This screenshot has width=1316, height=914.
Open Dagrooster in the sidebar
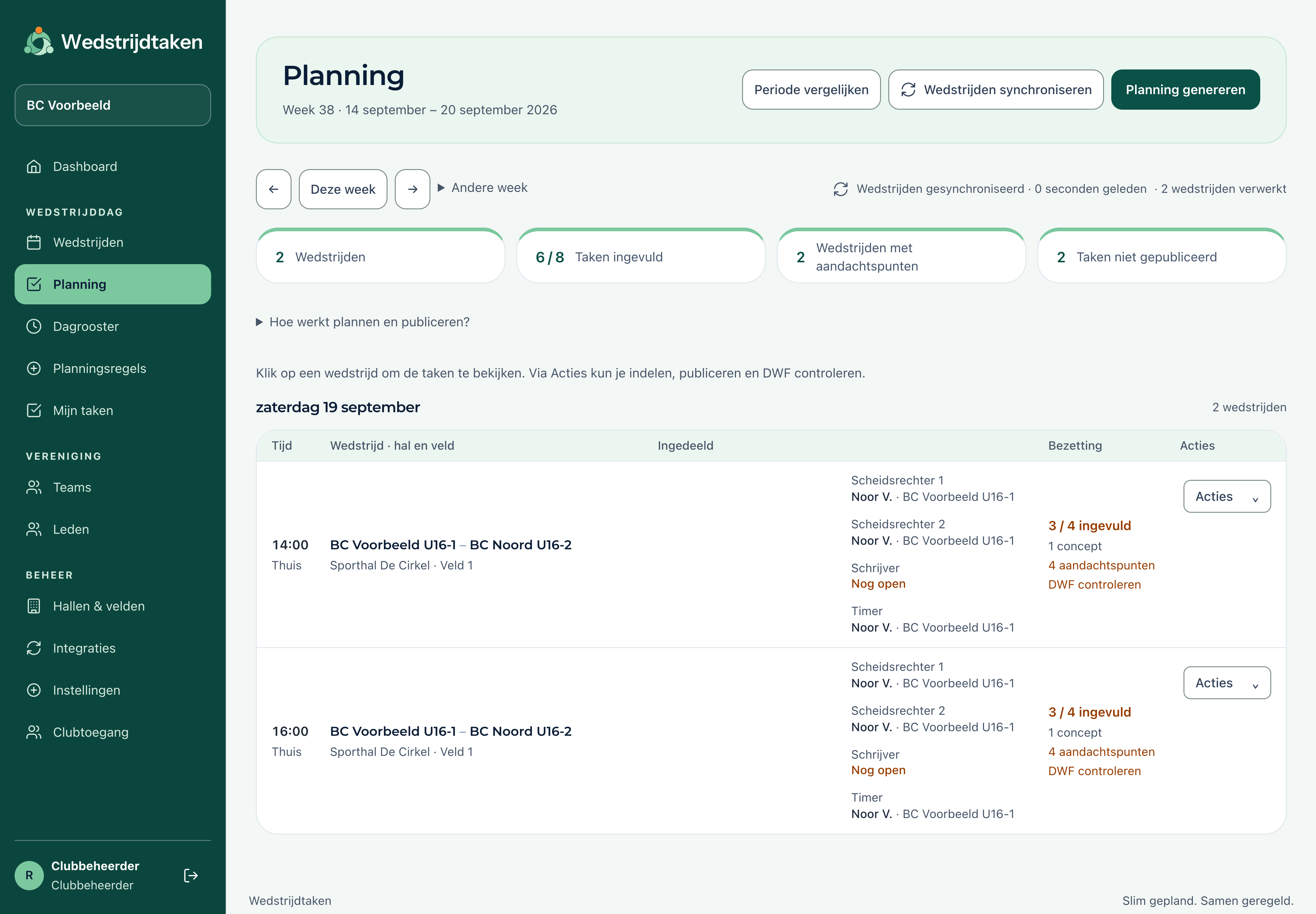click(x=113, y=326)
